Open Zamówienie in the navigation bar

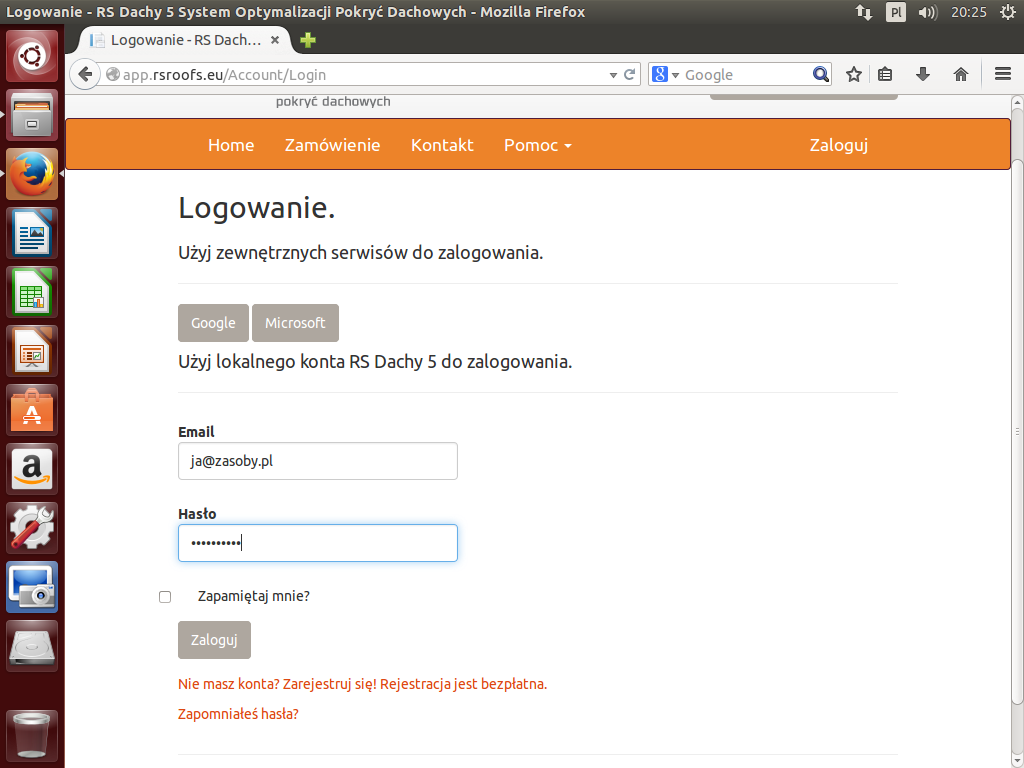[332, 145]
